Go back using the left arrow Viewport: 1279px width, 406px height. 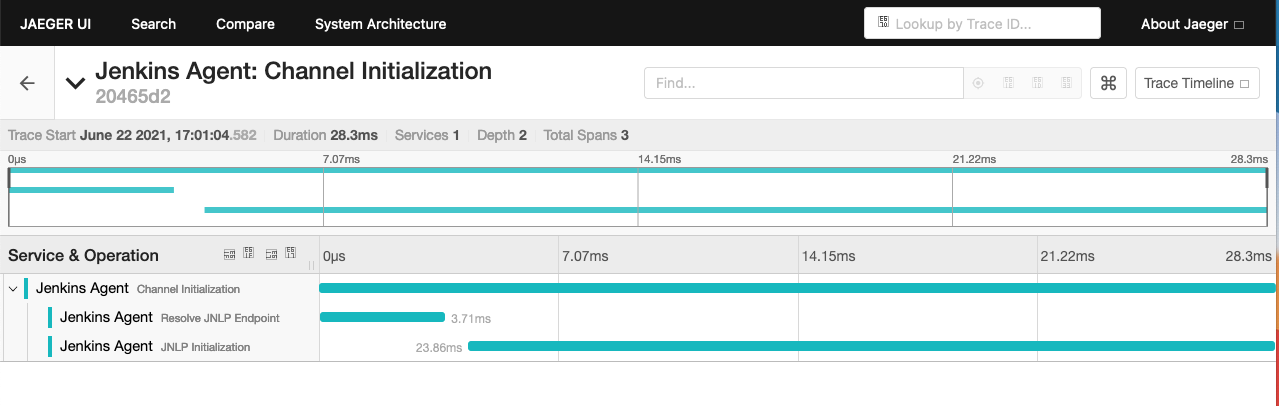coord(27,84)
